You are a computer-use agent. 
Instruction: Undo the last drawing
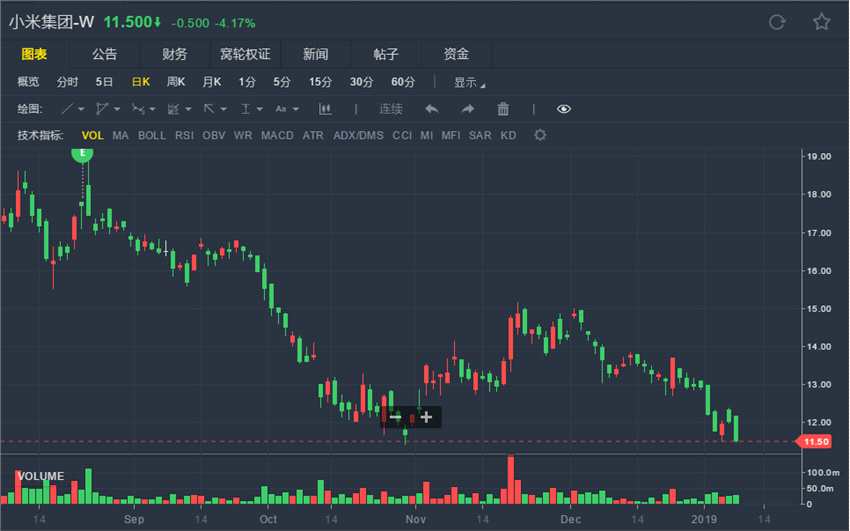point(432,109)
